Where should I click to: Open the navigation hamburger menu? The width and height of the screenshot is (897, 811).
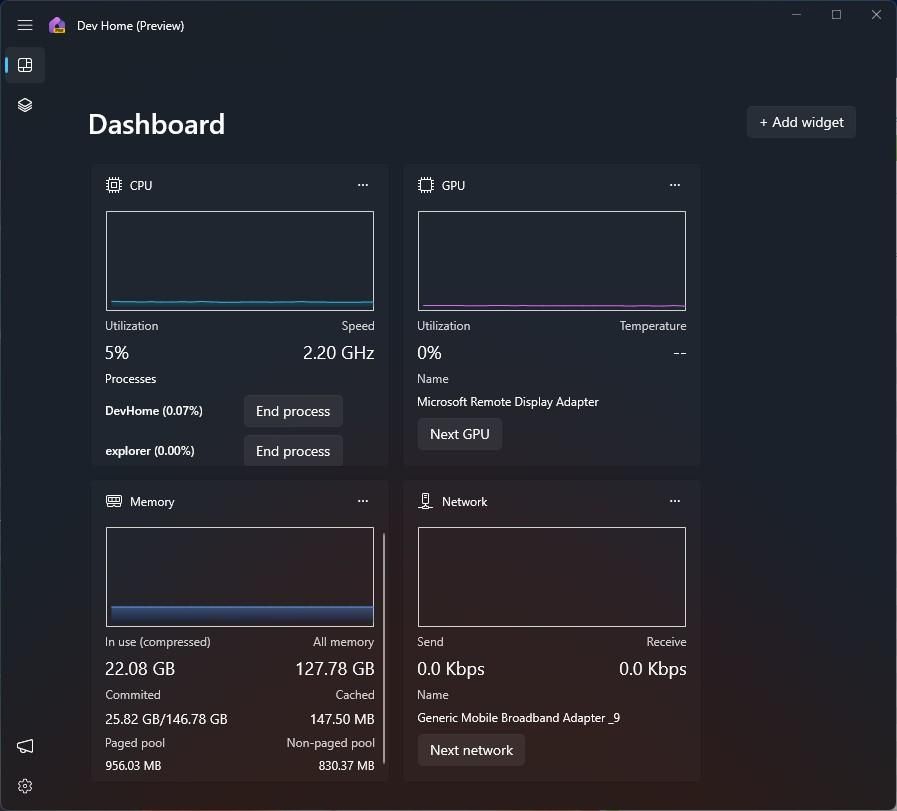click(25, 25)
